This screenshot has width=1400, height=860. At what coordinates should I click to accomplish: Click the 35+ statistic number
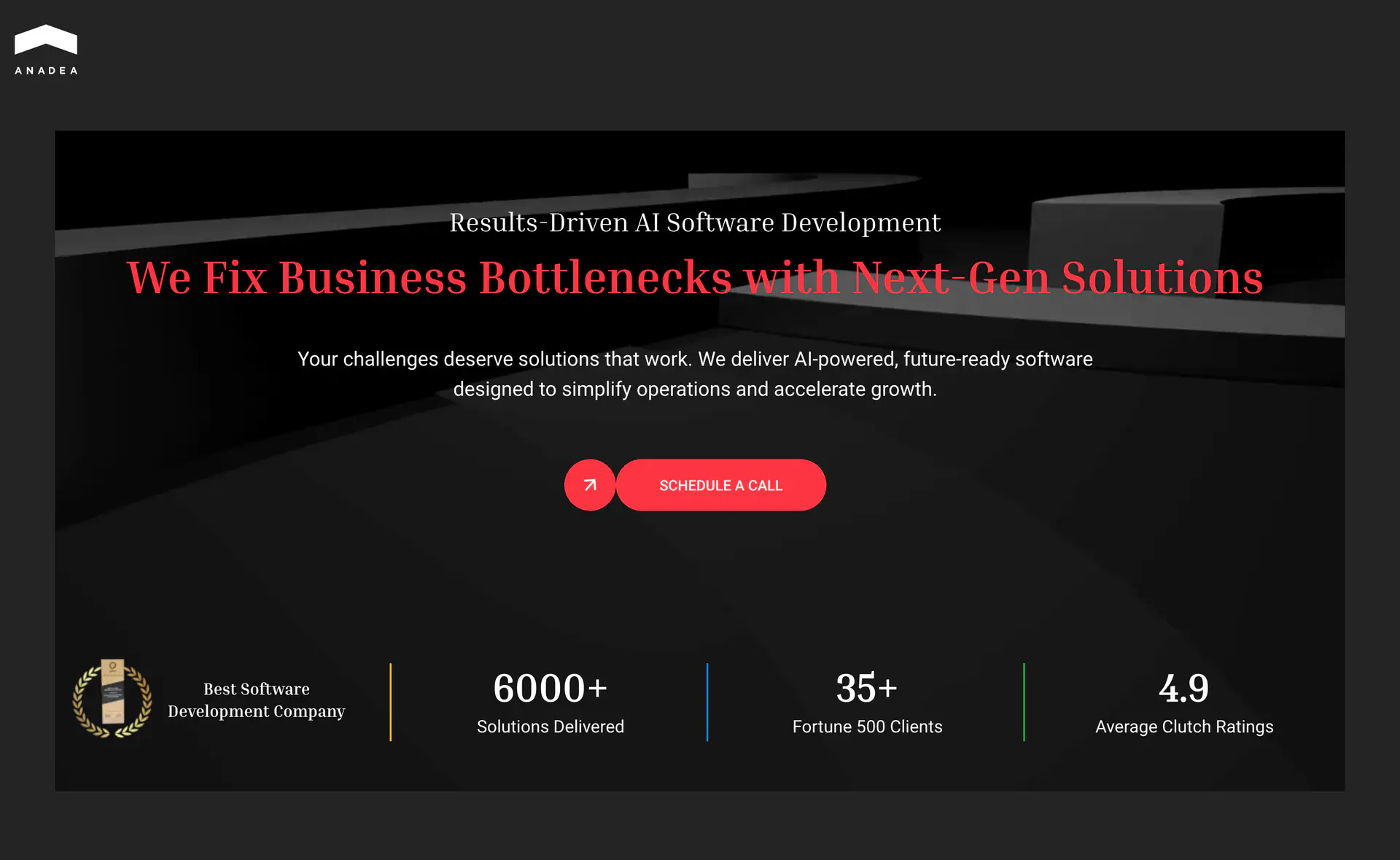[866, 688]
